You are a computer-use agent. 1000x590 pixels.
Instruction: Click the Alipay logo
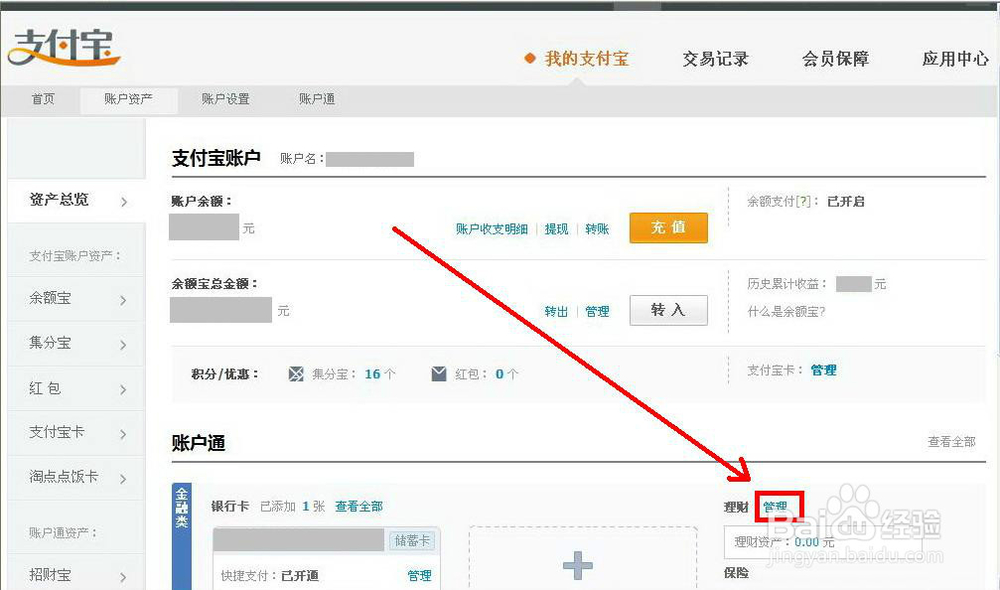64,47
